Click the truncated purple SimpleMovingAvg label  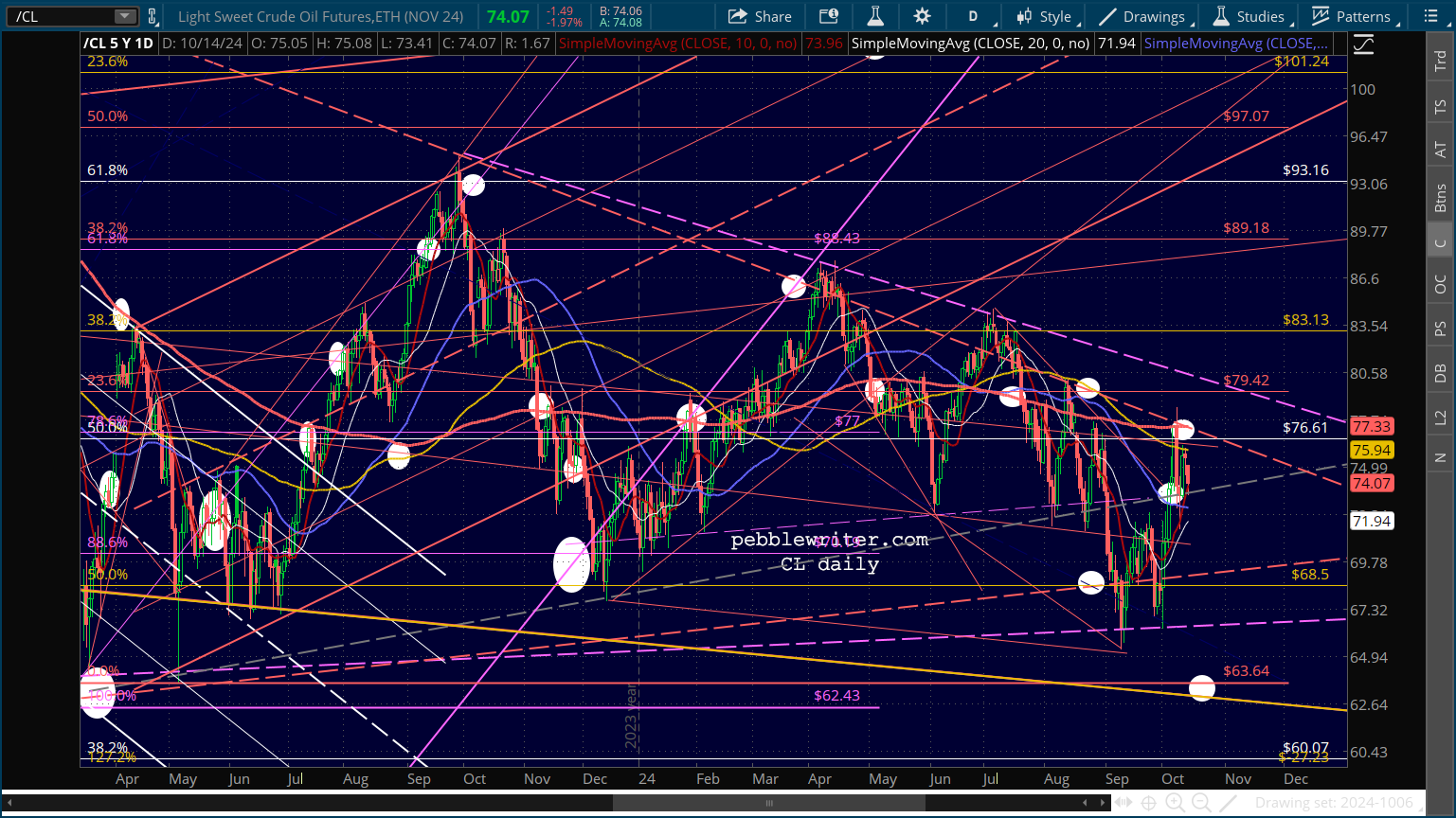(1236, 44)
